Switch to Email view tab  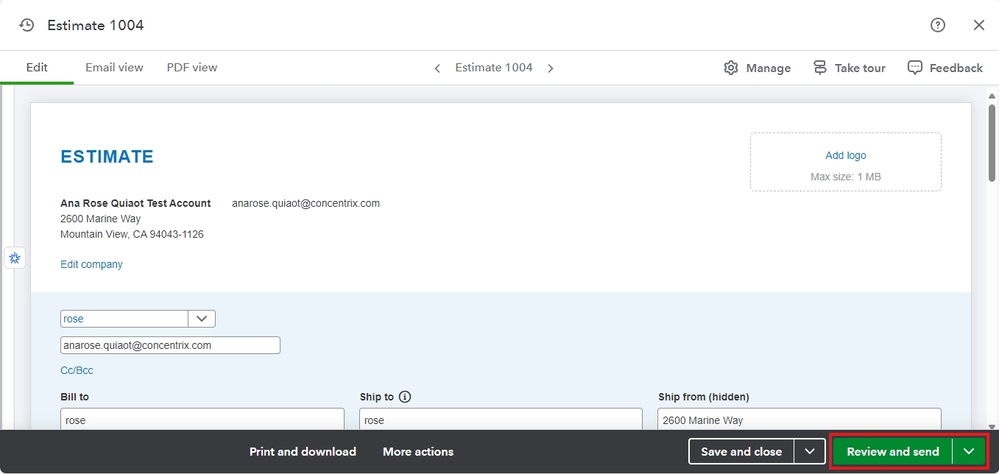point(114,68)
